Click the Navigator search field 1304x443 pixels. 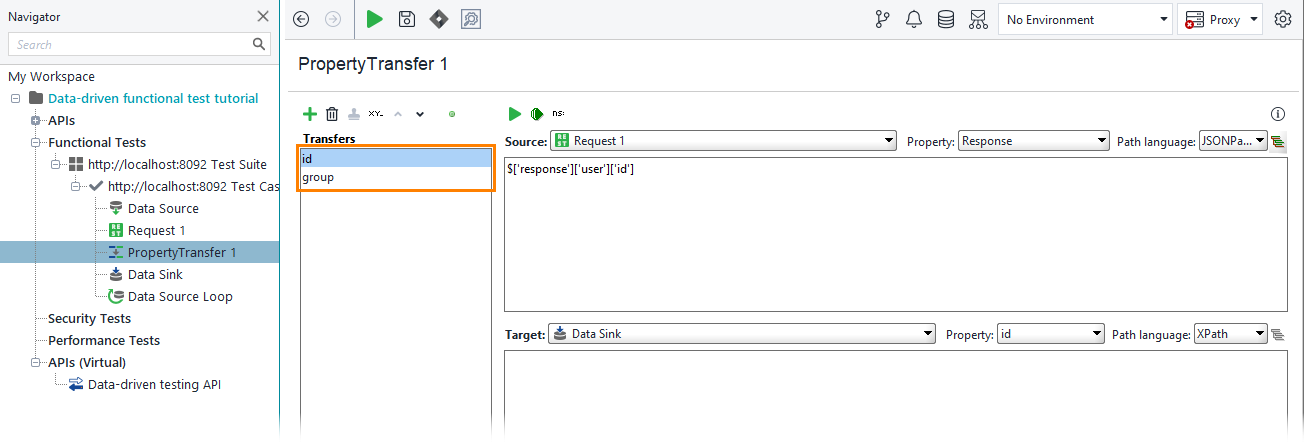coord(130,44)
